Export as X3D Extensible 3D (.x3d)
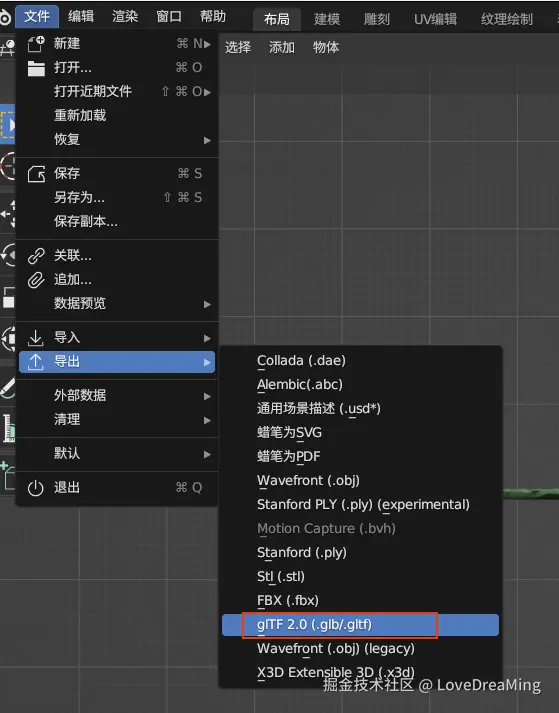This screenshot has height=713, width=559. coord(360,673)
